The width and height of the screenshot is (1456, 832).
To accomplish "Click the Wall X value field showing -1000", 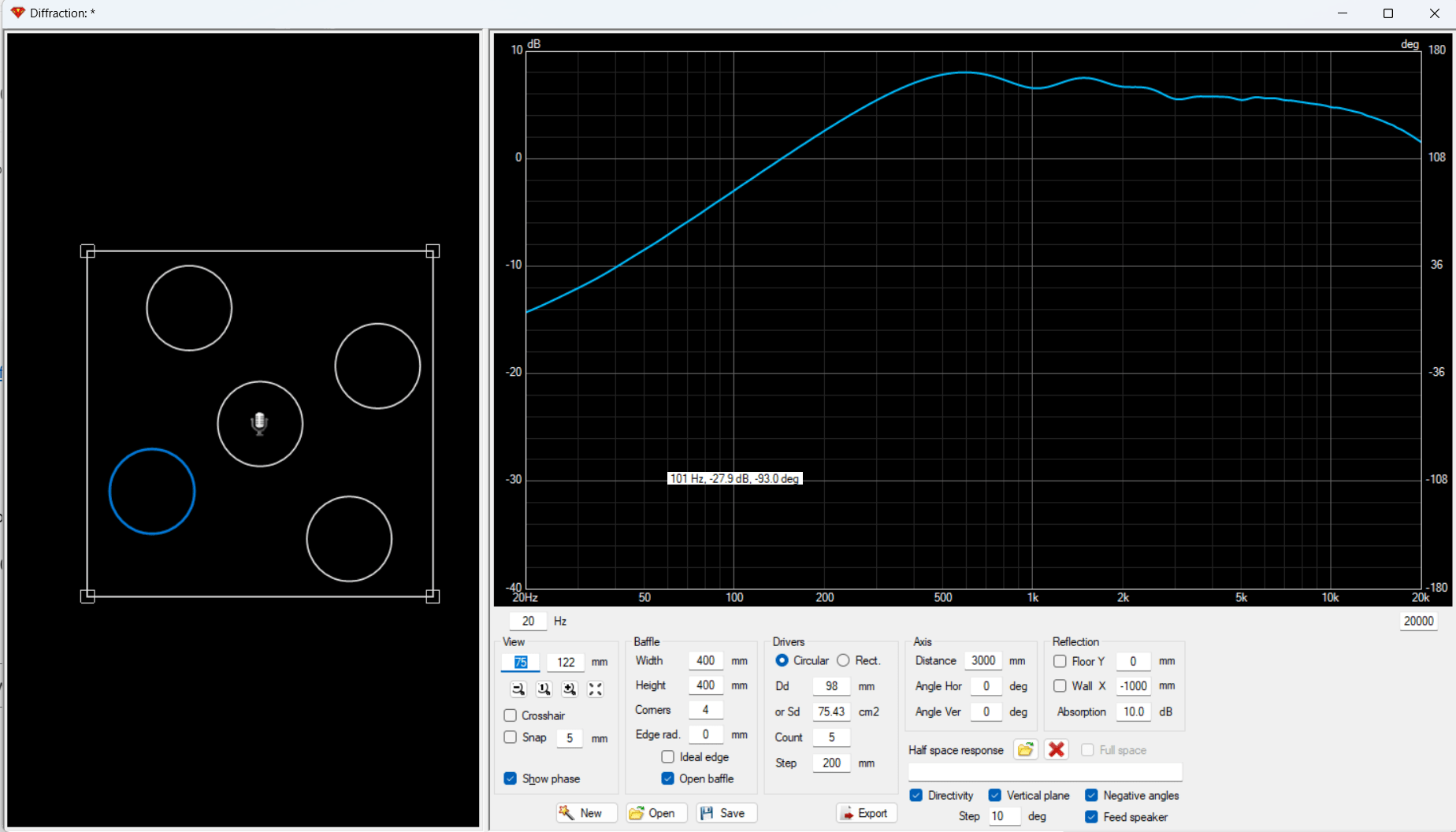I will [x=1134, y=686].
